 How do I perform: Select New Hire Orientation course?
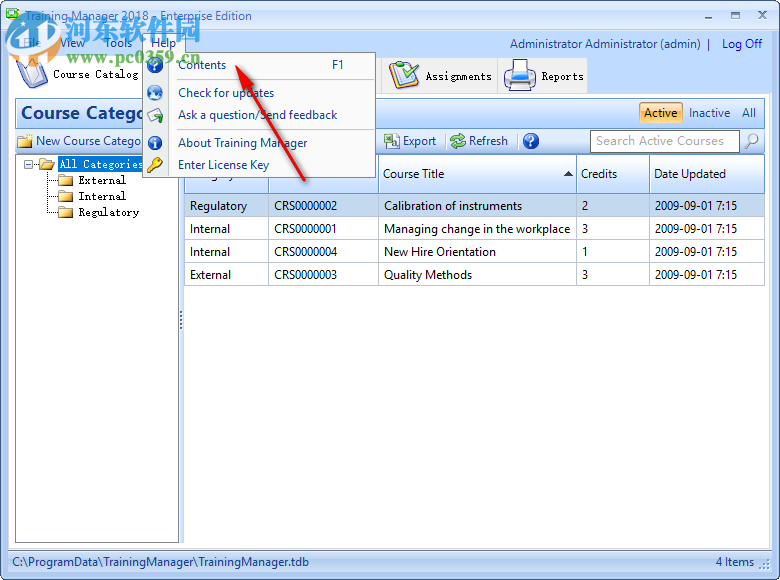[x=474, y=252]
